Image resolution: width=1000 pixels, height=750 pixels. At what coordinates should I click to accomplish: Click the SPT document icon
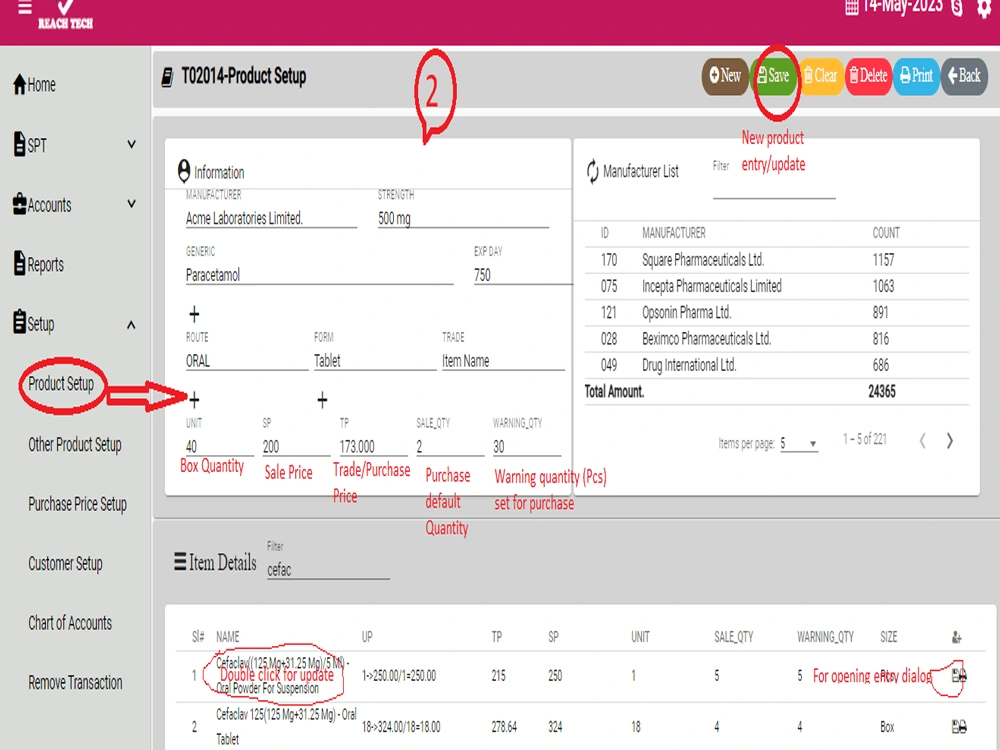tap(19, 144)
